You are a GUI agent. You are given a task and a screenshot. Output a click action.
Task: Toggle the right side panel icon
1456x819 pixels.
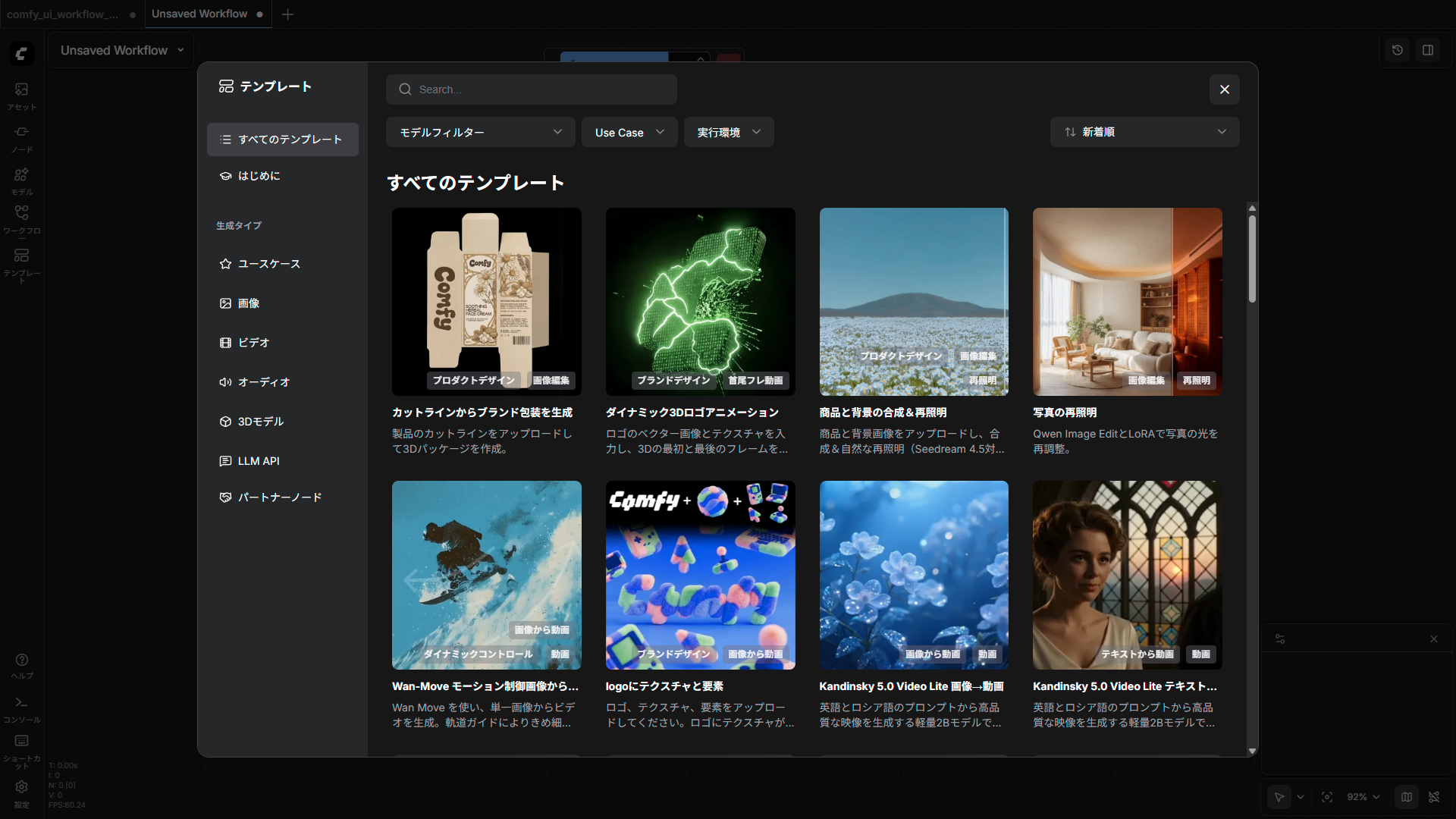click(1427, 50)
